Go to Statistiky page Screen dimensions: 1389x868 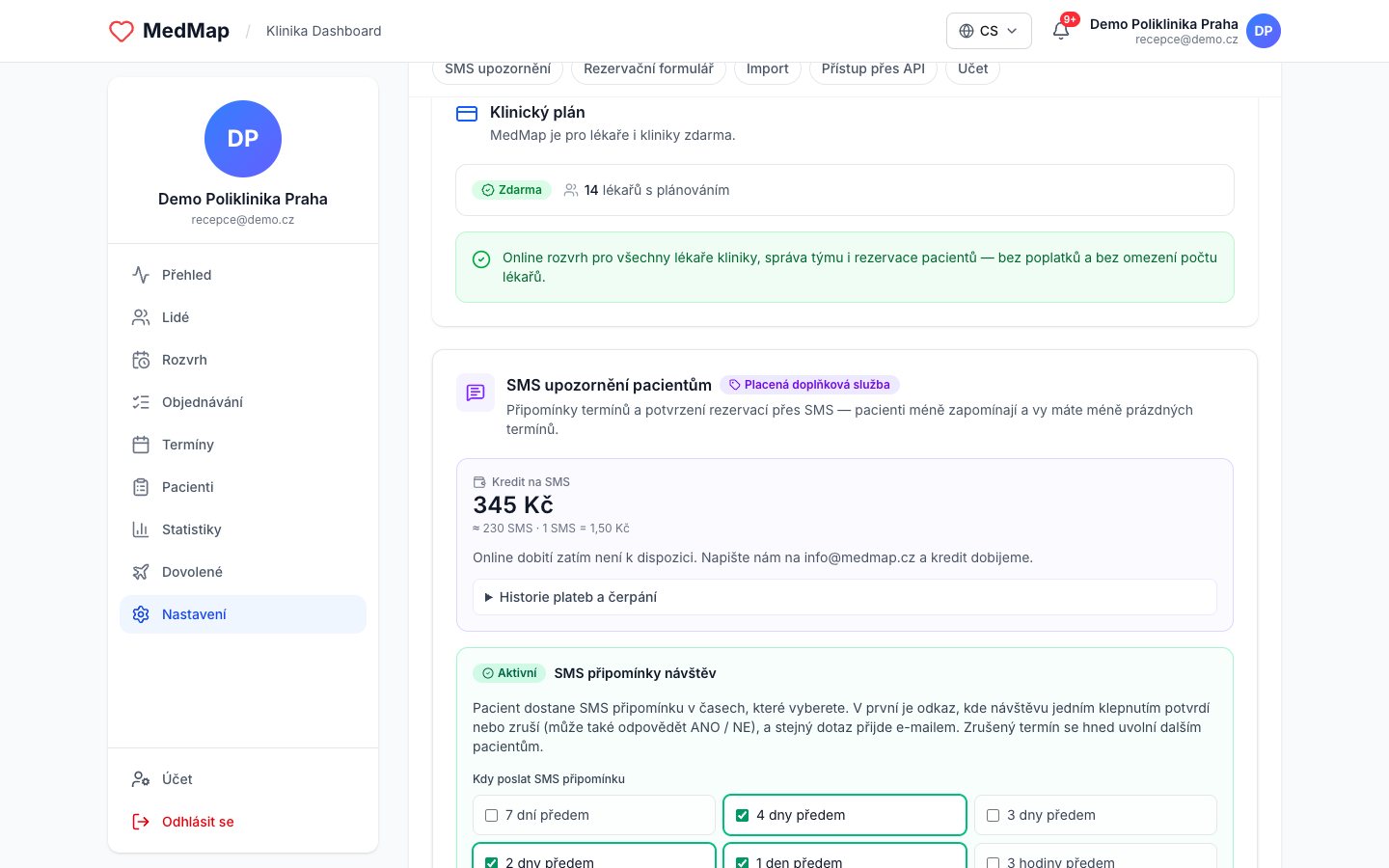pyautogui.click(x=243, y=529)
